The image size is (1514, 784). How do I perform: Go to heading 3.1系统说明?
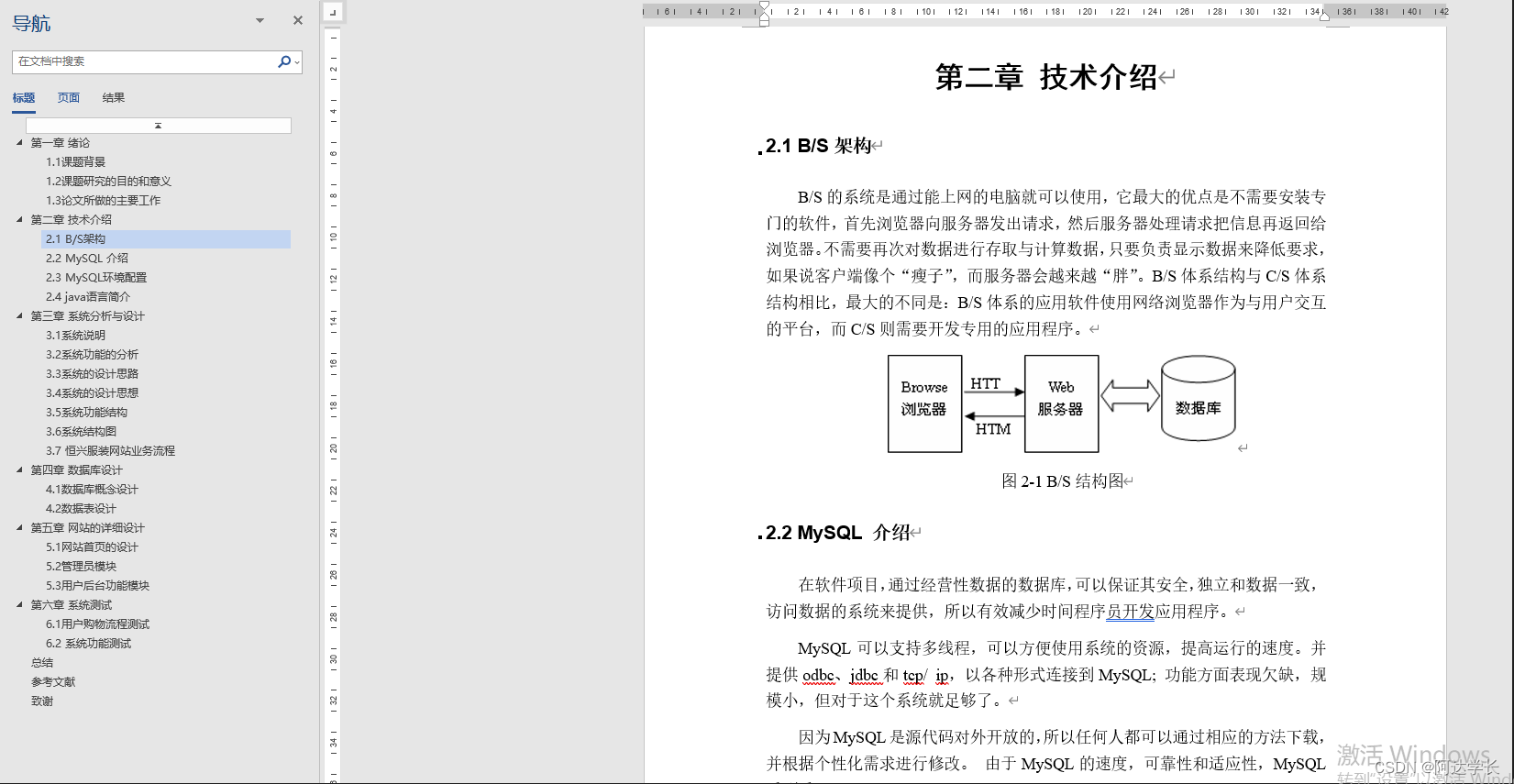[x=76, y=336]
